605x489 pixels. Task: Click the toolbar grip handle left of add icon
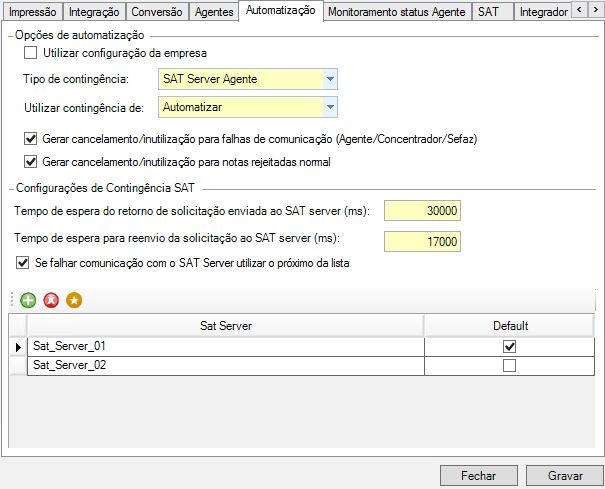[x=12, y=300]
